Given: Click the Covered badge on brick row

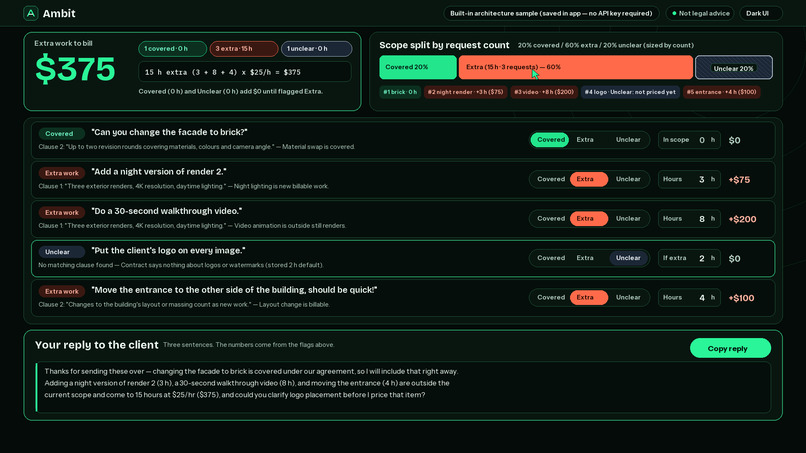Looking at the screenshot, I should click(x=61, y=134).
